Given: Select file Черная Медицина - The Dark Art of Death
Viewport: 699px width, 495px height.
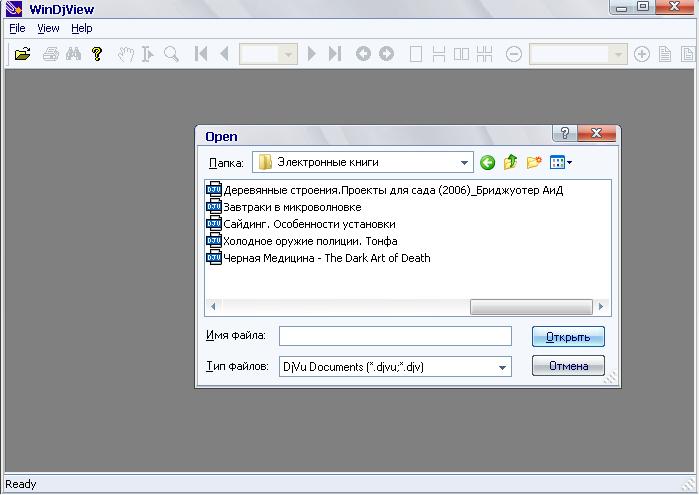Looking at the screenshot, I should pos(318,258).
